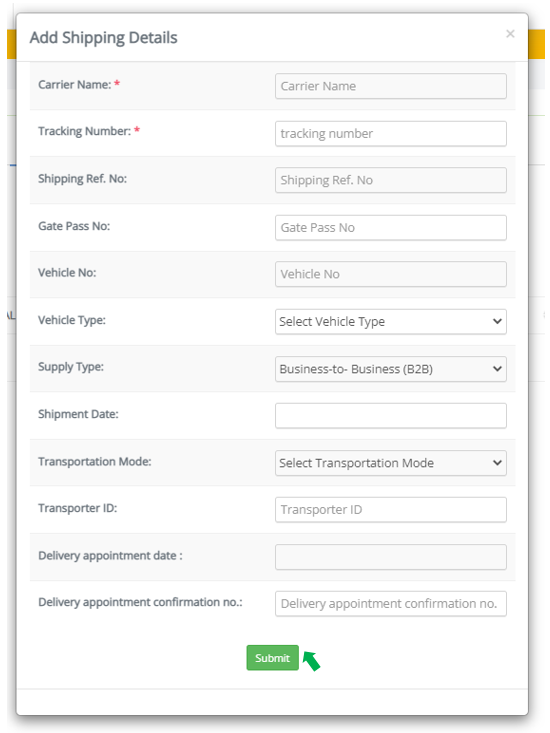Open the Select Transportation Mode dropdown
Image resolution: width=550 pixels, height=733 pixels.
(x=391, y=463)
